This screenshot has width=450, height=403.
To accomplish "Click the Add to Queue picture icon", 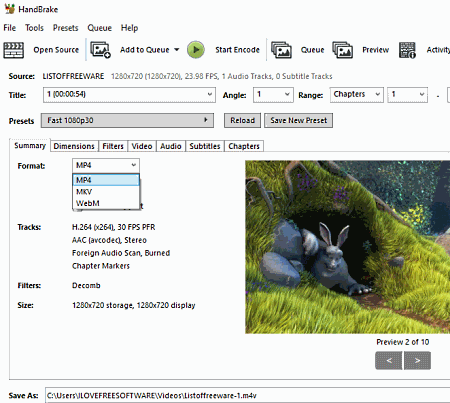I will tap(100, 50).
